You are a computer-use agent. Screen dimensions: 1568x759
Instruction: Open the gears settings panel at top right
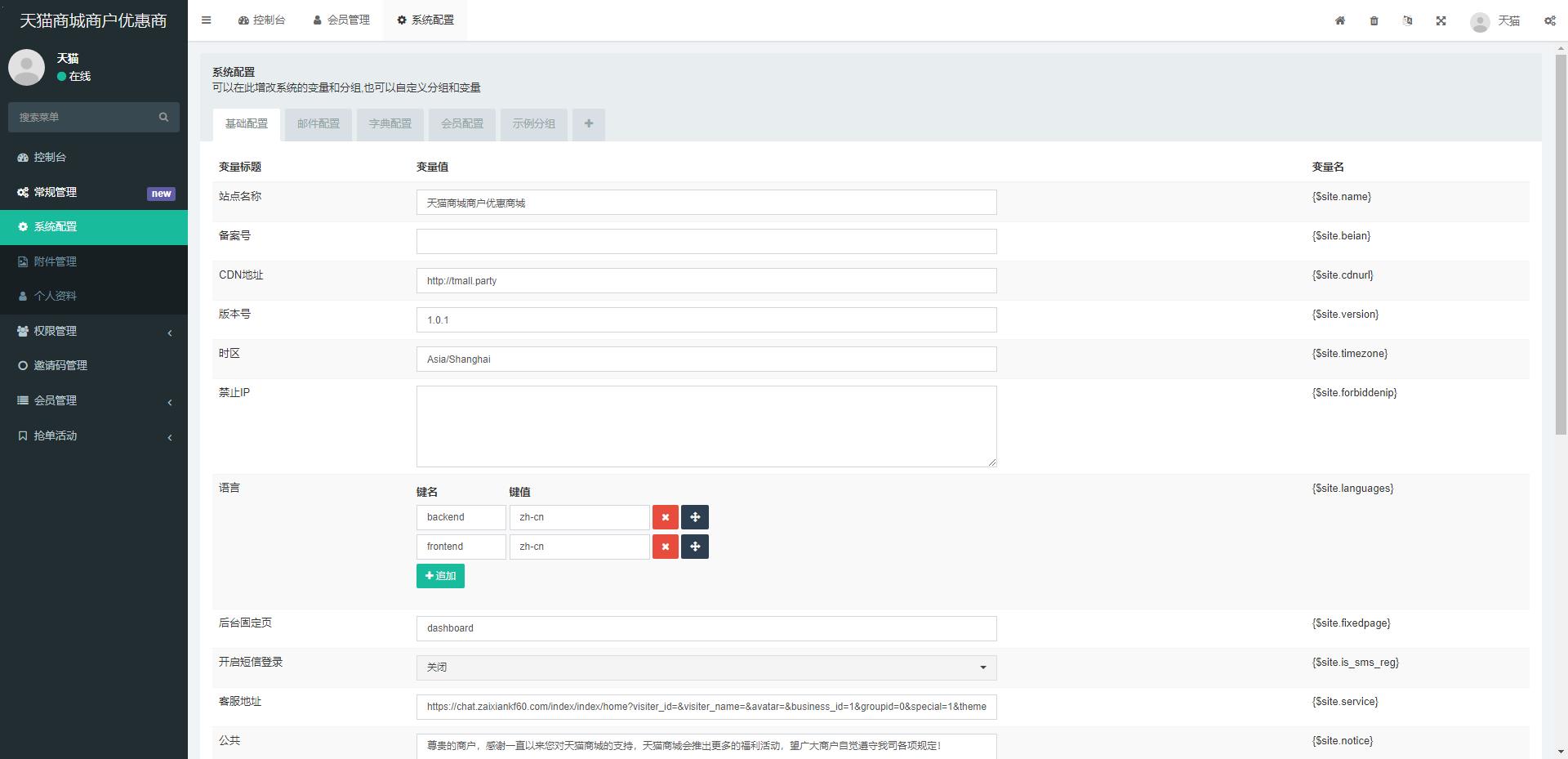[x=1549, y=20]
